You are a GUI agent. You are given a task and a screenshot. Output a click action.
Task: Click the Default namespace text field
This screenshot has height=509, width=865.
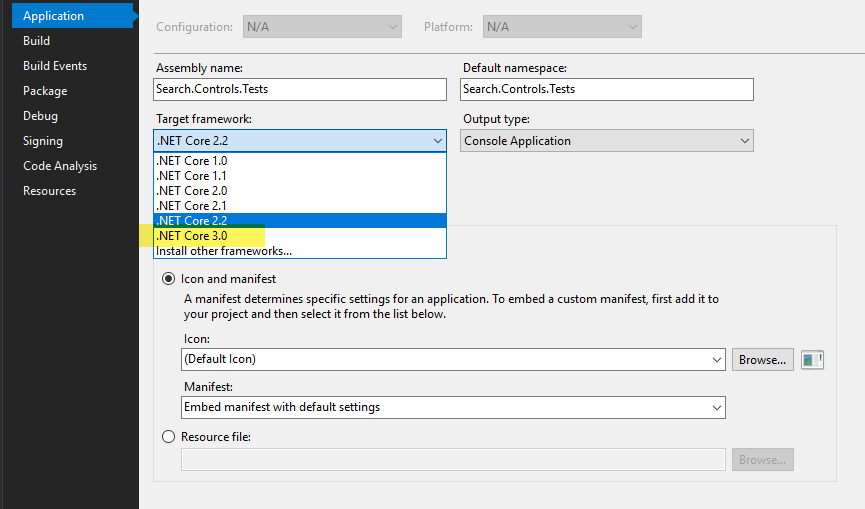[x=606, y=89]
